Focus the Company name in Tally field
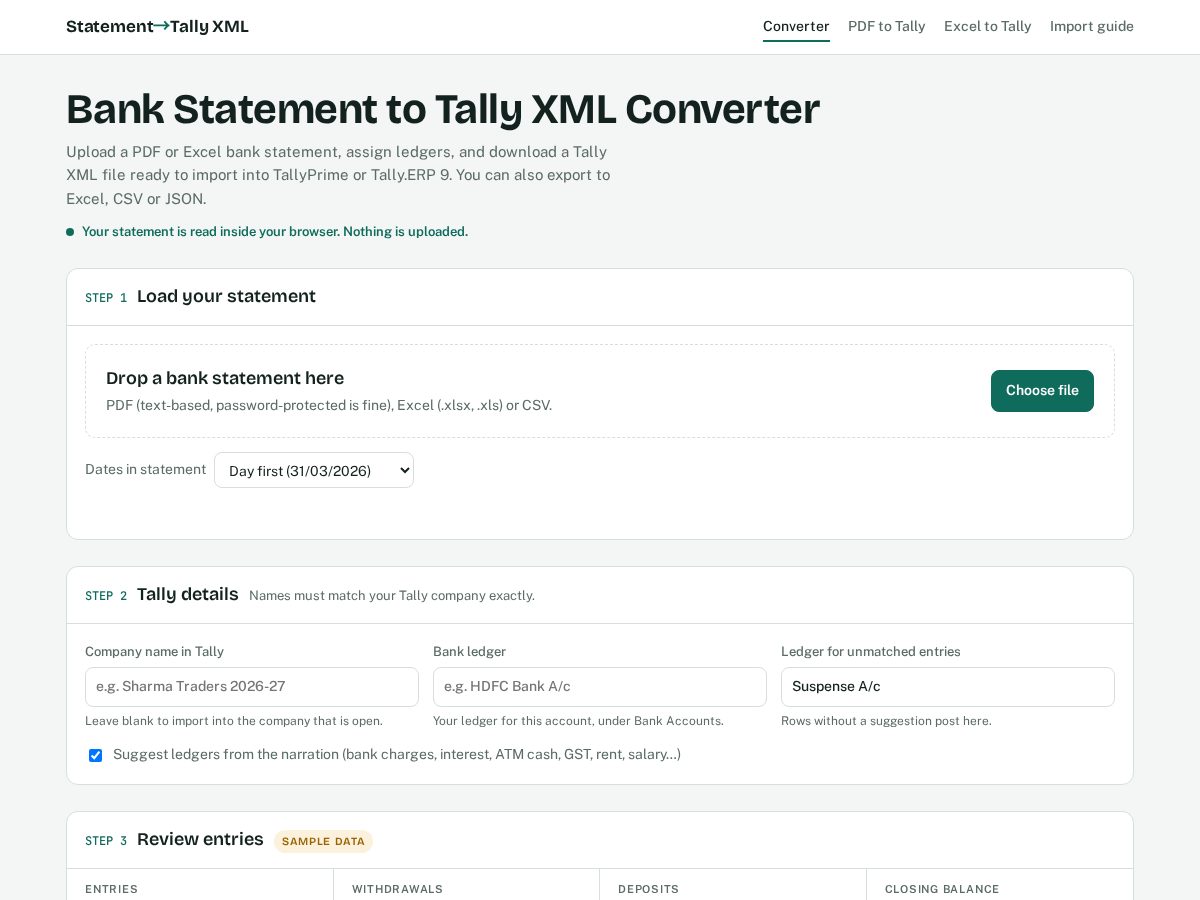Screen dimensions: 1200x900 pyautogui.click(x=252, y=687)
